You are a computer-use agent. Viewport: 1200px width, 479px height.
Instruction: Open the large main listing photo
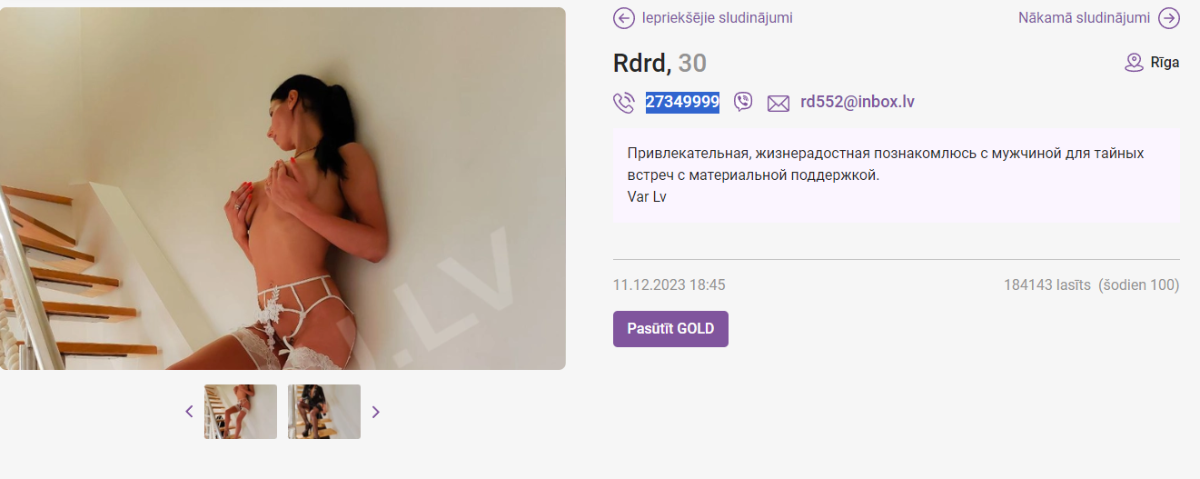283,189
